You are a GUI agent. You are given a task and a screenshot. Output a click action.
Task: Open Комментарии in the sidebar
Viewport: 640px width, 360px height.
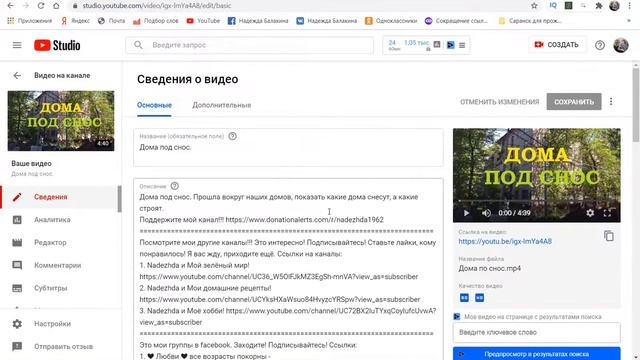pyautogui.click(x=59, y=265)
